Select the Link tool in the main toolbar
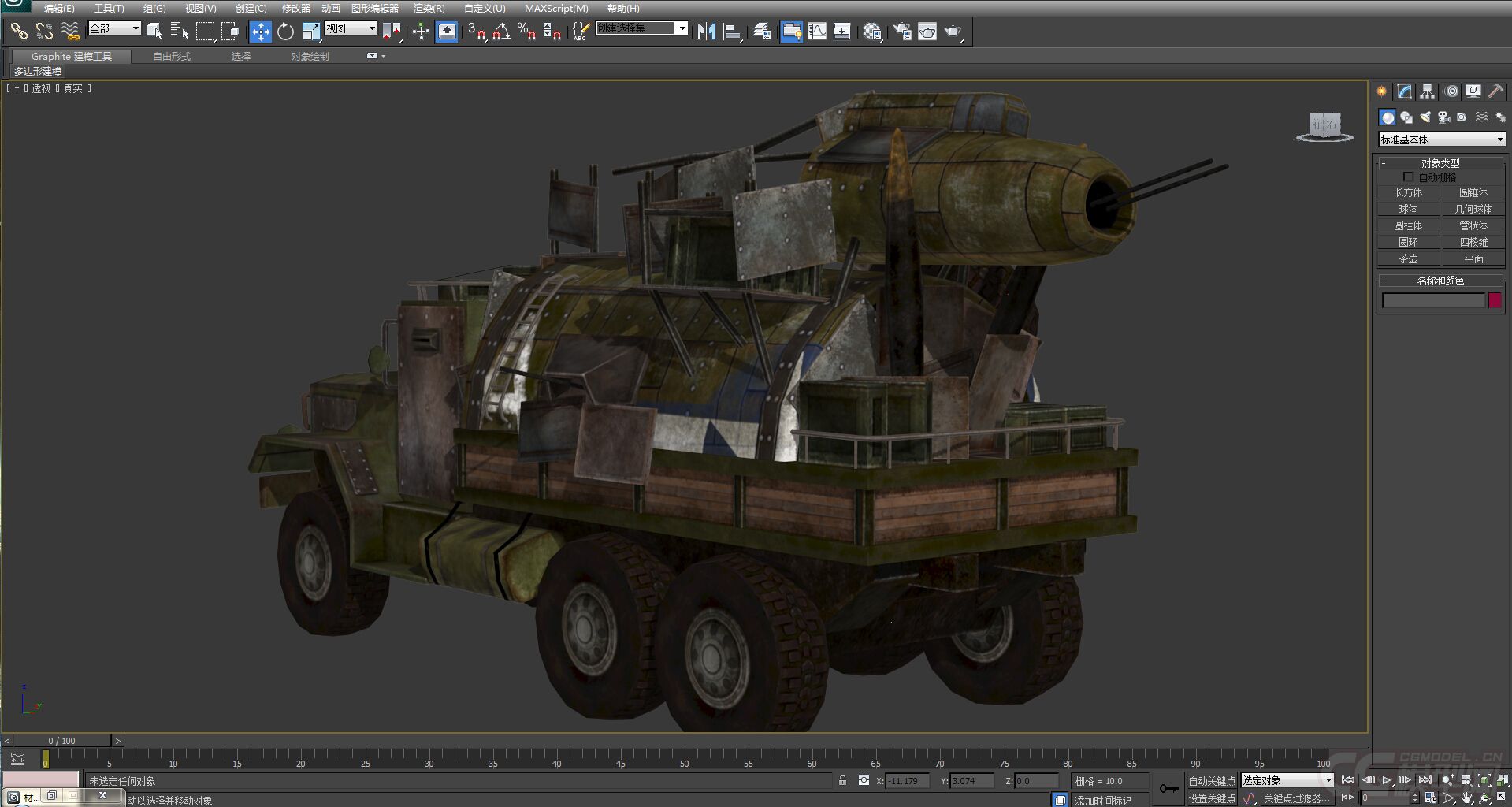The height and width of the screenshot is (807, 1512). point(18,31)
